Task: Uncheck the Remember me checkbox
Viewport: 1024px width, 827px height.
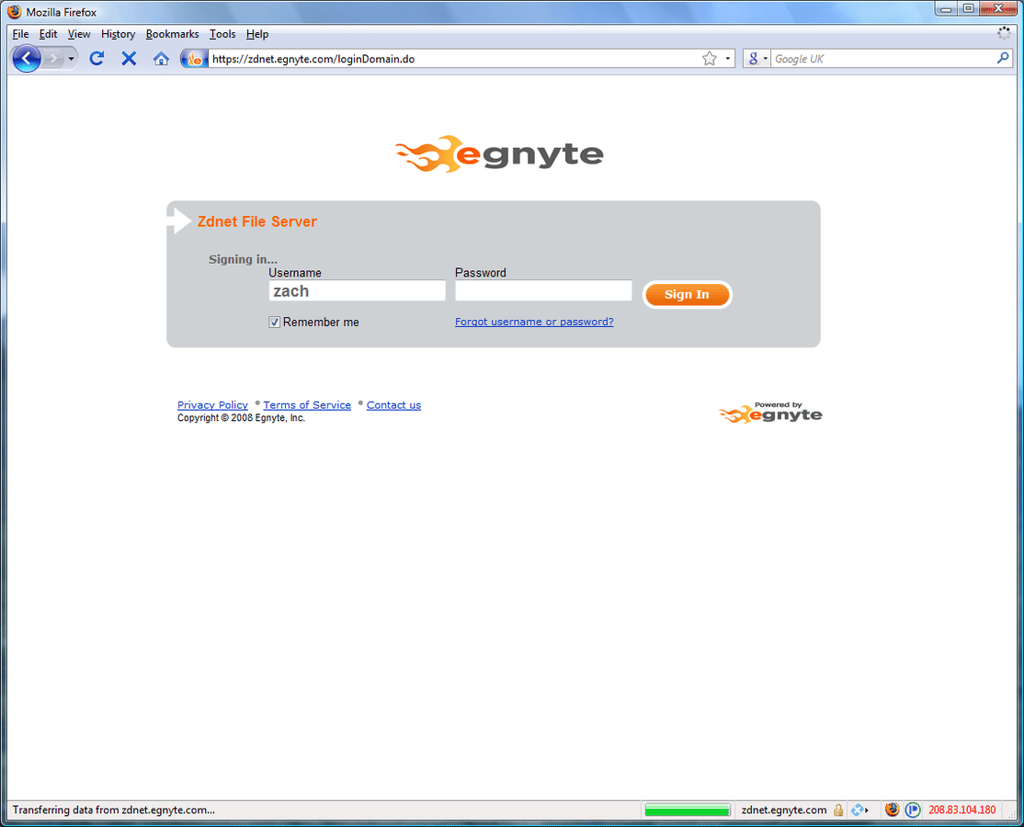Action: coord(274,322)
